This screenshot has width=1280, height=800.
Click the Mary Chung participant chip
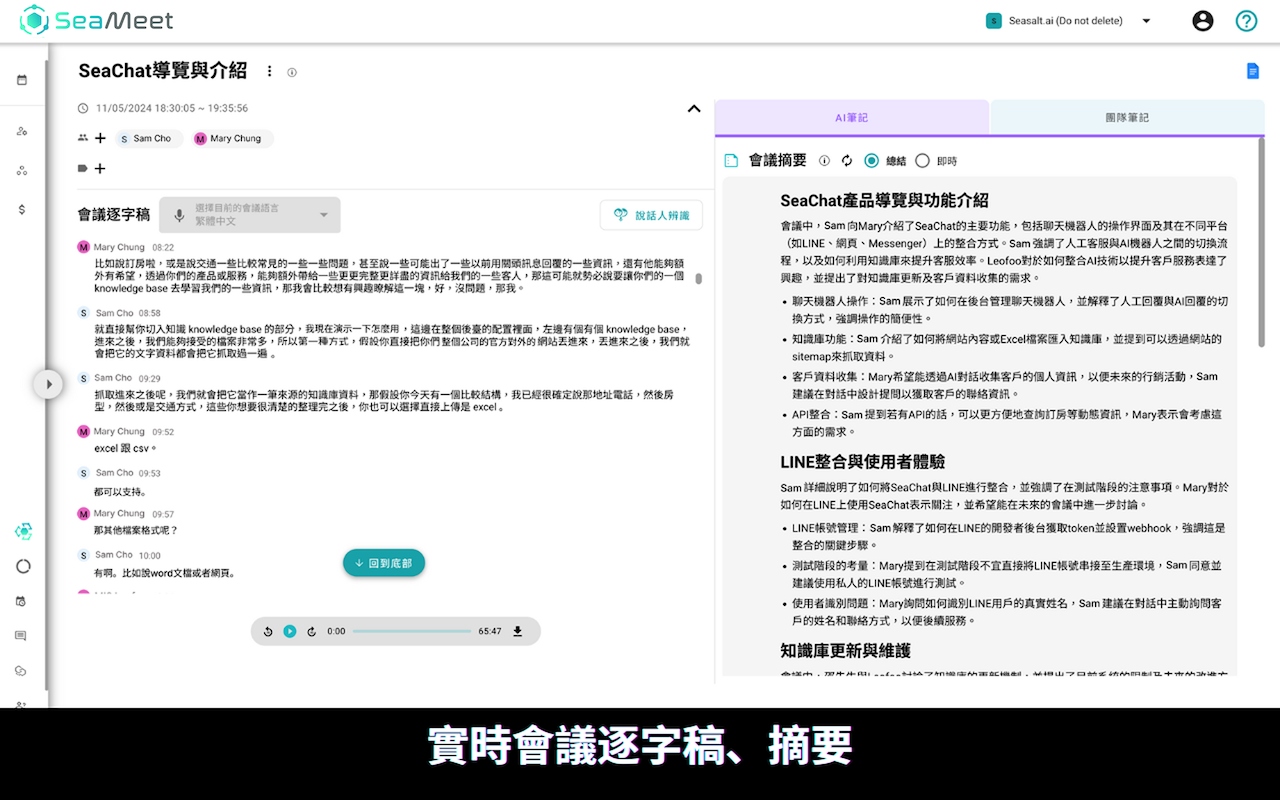[233, 139]
